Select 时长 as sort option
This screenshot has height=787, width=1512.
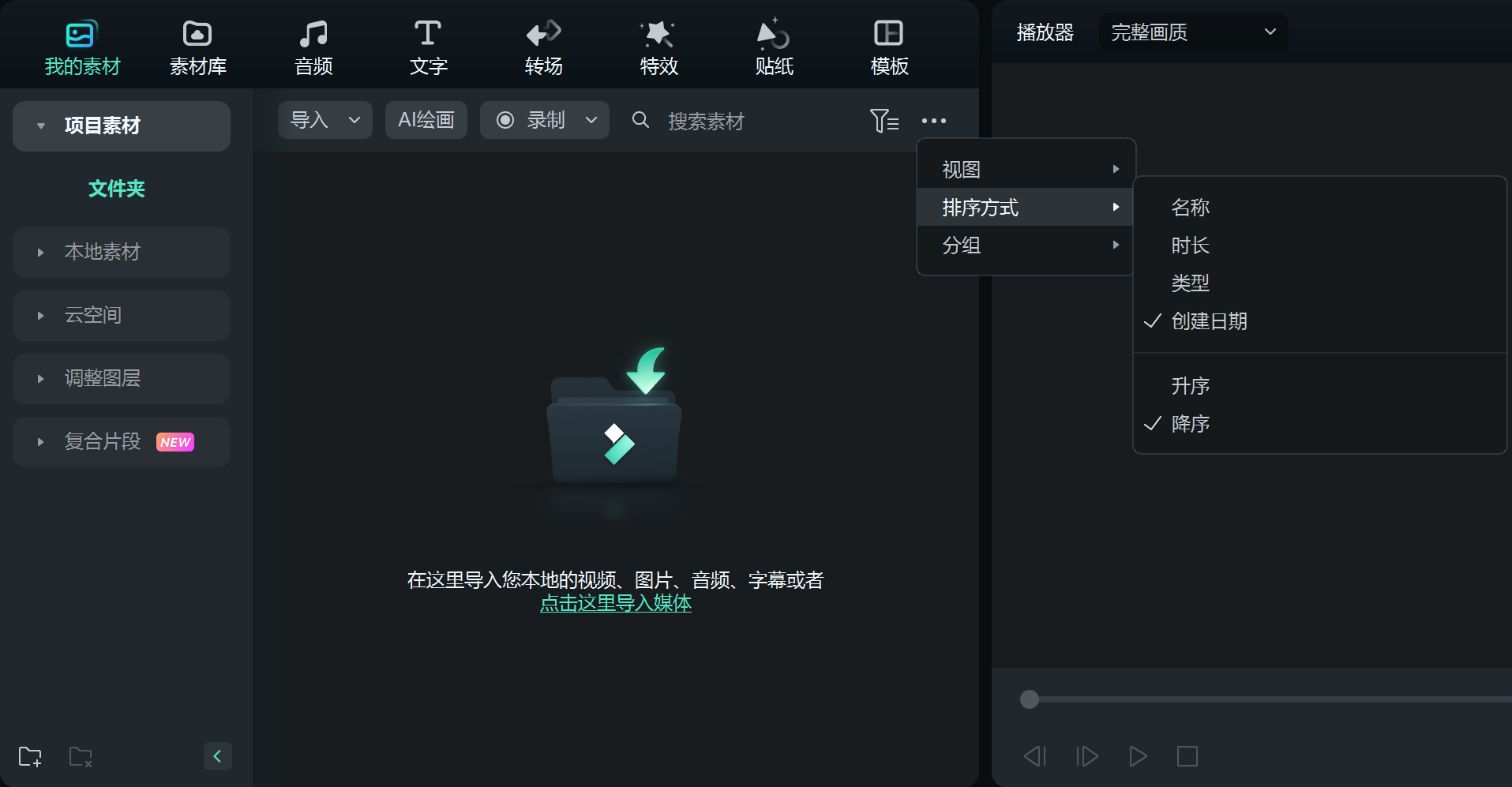[x=1191, y=245]
